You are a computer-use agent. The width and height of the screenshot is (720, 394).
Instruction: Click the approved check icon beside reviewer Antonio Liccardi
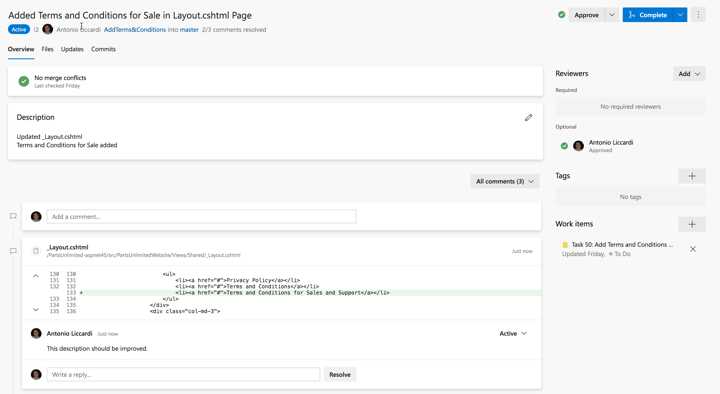pyautogui.click(x=564, y=146)
